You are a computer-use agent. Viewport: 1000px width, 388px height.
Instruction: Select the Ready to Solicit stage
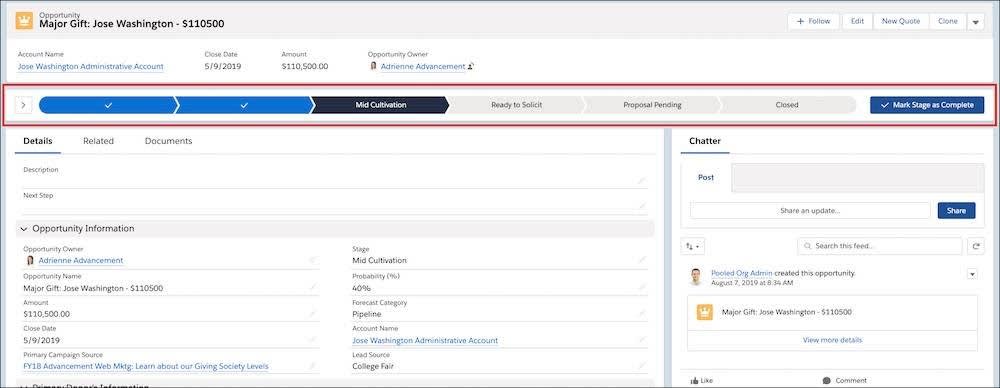click(x=516, y=105)
